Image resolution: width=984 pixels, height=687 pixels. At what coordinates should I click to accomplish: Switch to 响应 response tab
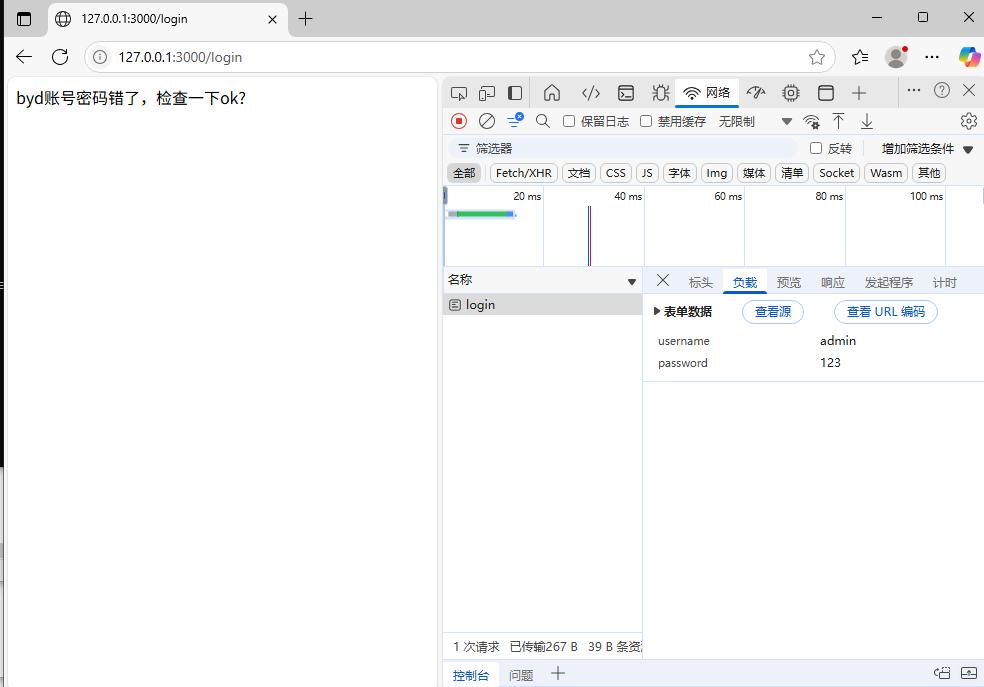(833, 282)
